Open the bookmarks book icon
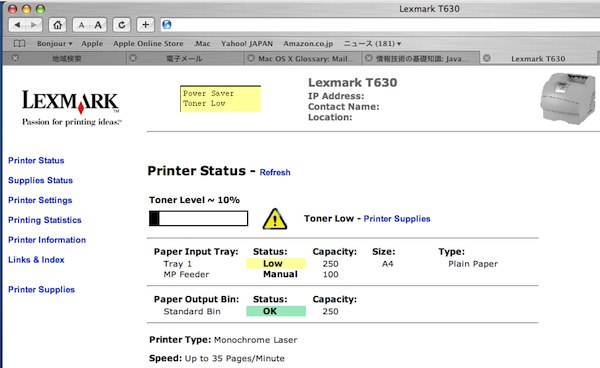 [19, 43]
